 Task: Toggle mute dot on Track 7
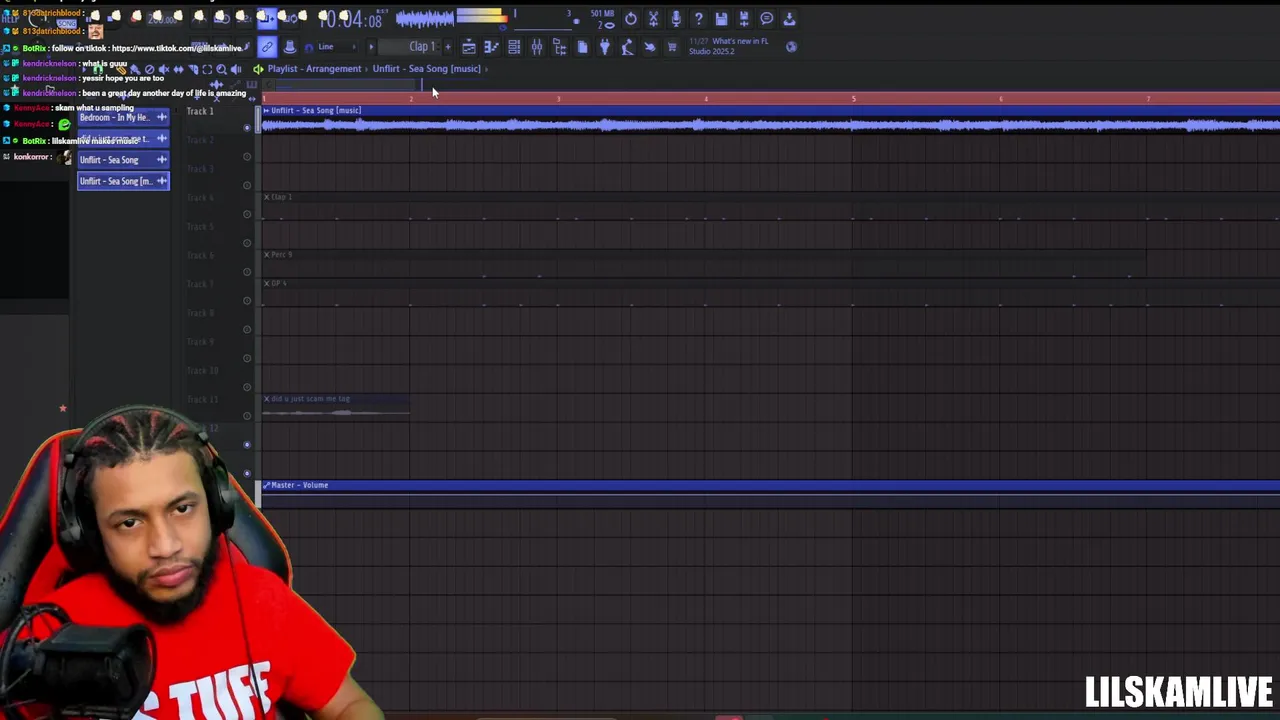(247, 301)
